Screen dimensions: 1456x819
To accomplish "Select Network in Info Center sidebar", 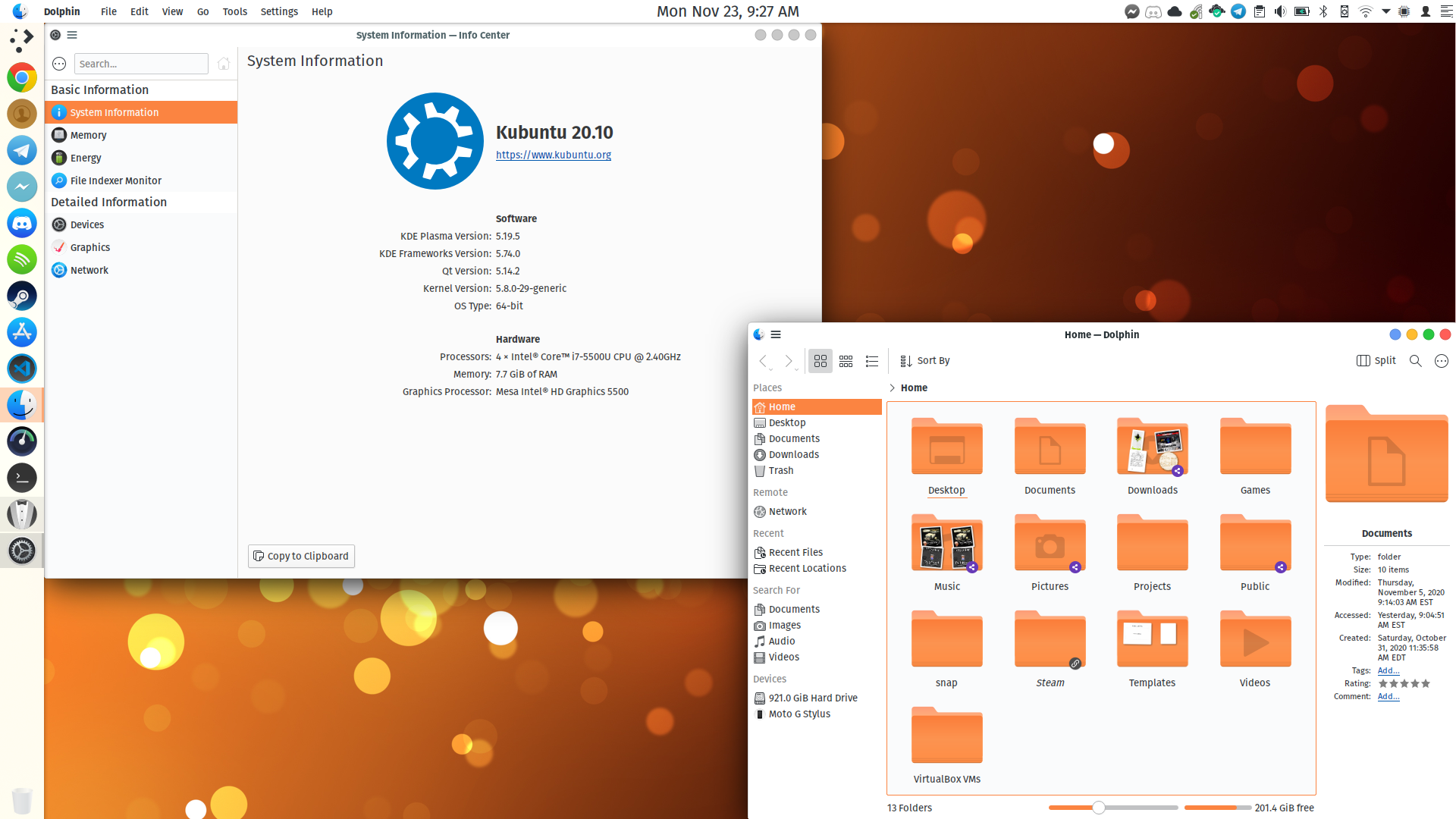I will 141,270.
